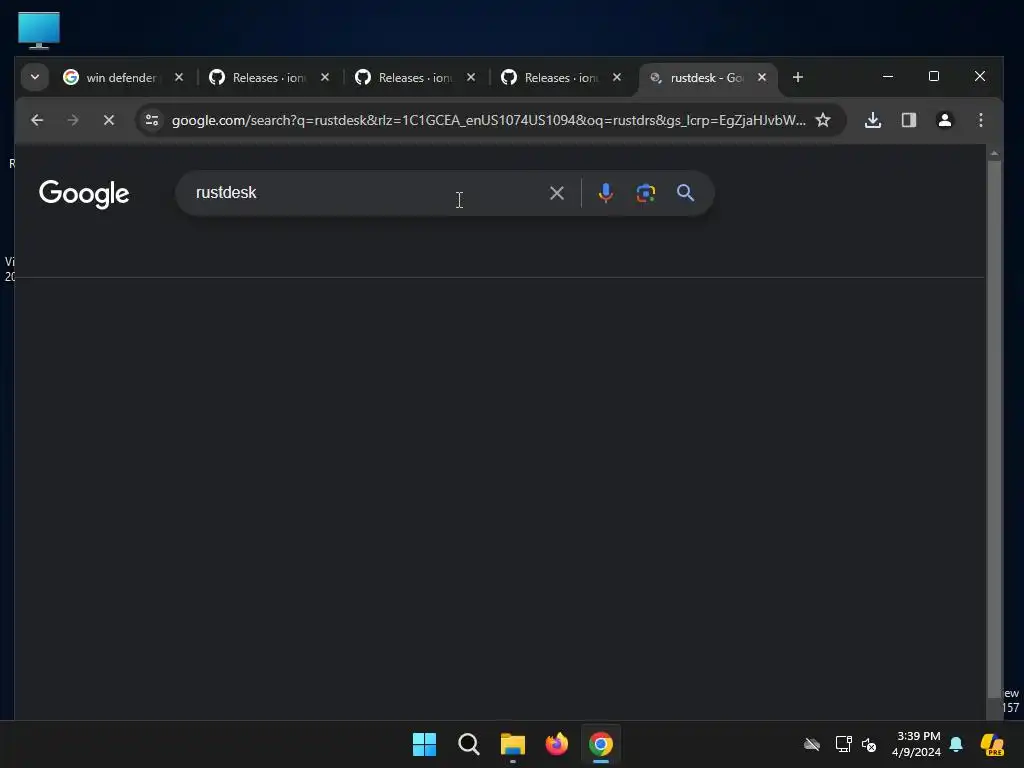This screenshot has width=1024, height=768.
Task: Open a new tab with plus button
Action: coord(797,77)
